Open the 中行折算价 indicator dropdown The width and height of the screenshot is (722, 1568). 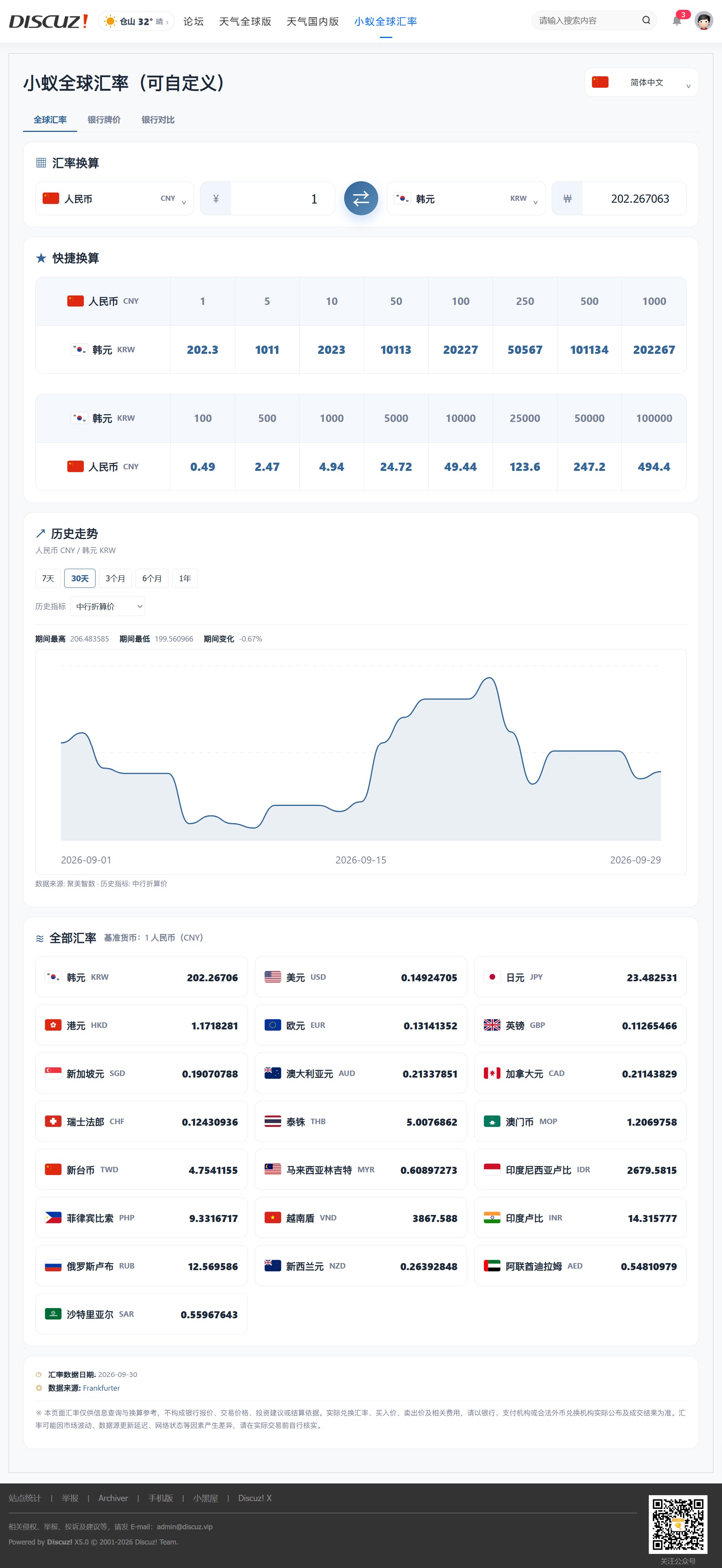point(108,606)
